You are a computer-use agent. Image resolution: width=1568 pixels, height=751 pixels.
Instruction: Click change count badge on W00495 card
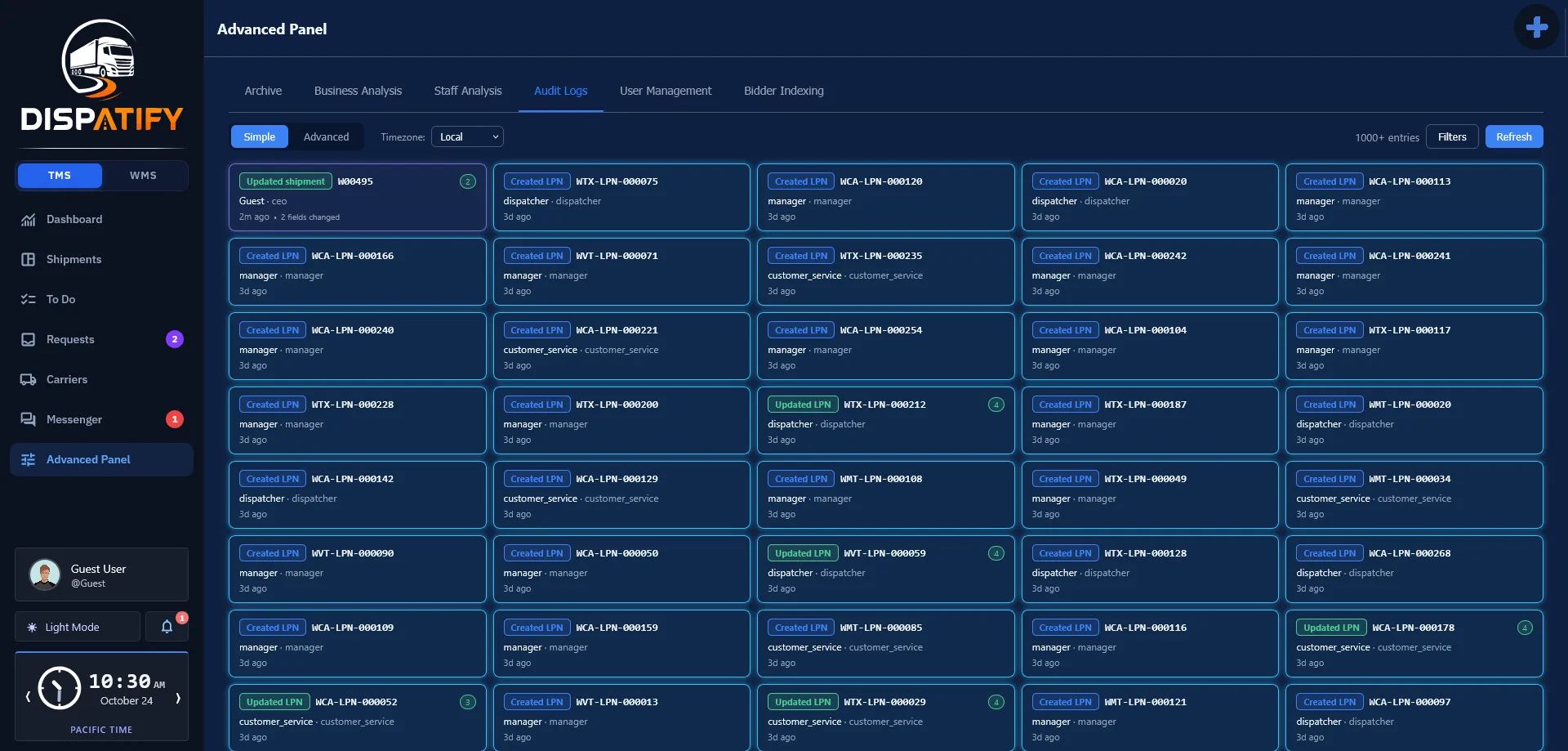pos(467,181)
